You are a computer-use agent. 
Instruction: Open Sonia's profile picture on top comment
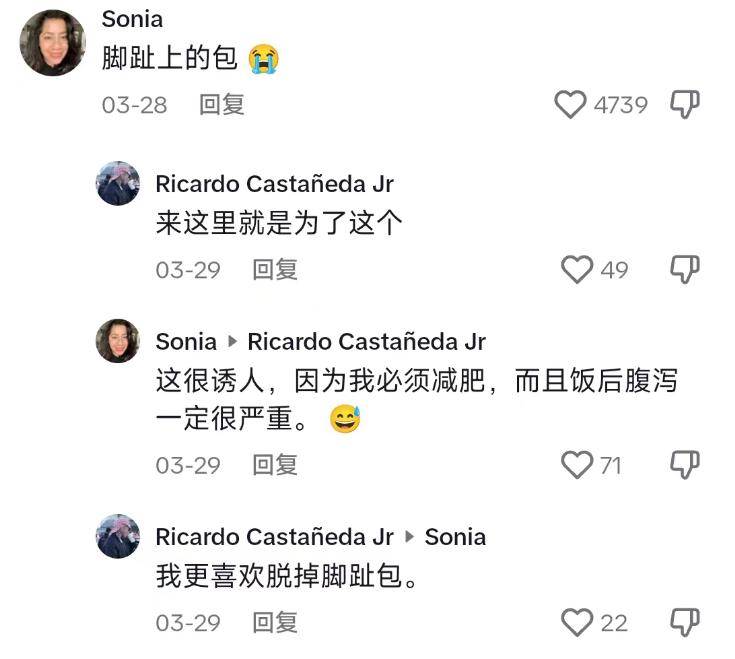[52, 43]
